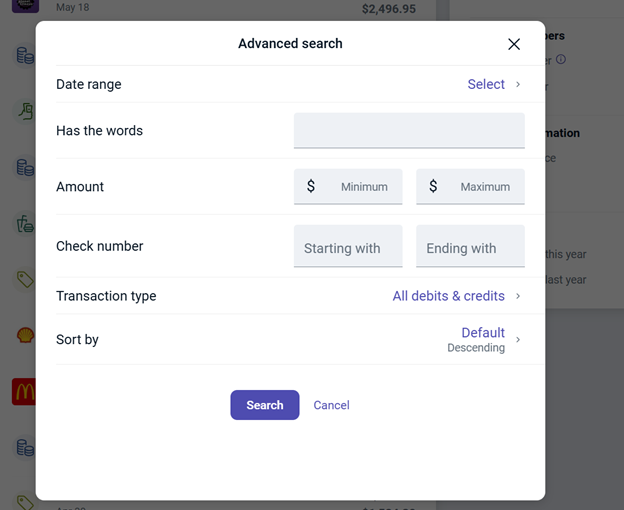Click the Minimum amount field
This screenshot has width=624, height=510.
(348, 187)
